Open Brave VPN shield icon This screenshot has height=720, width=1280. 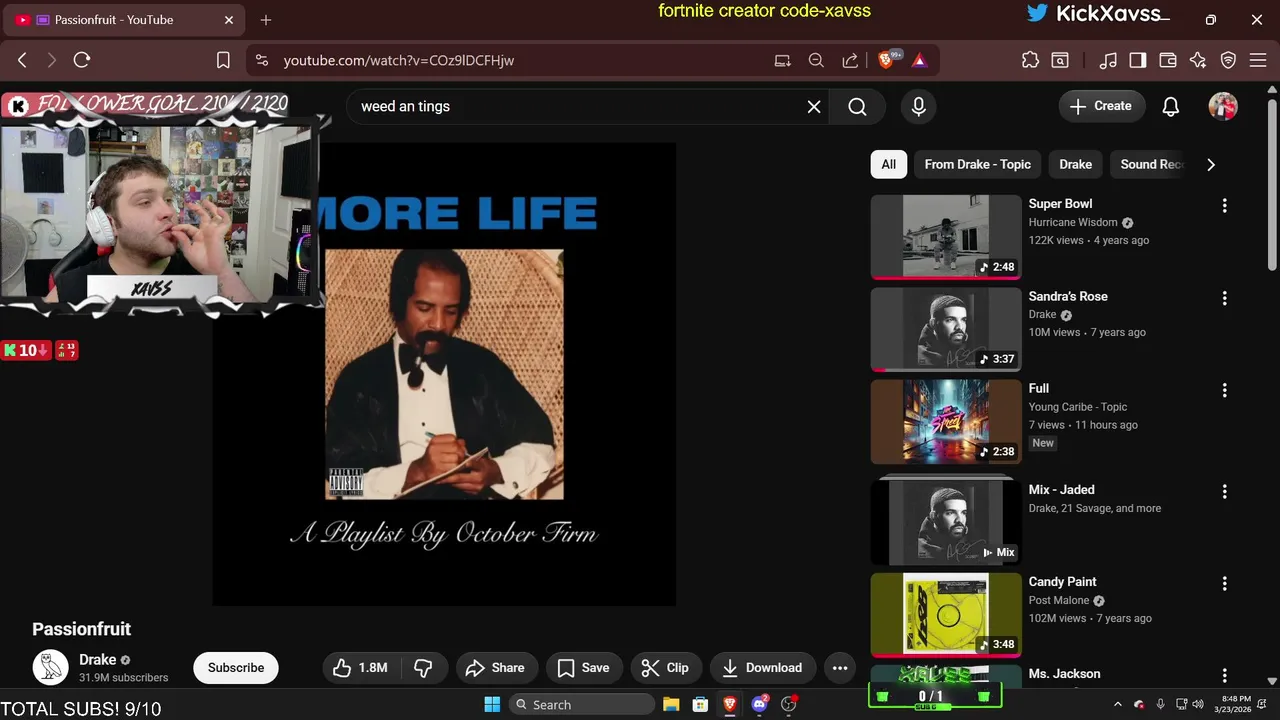1229,60
